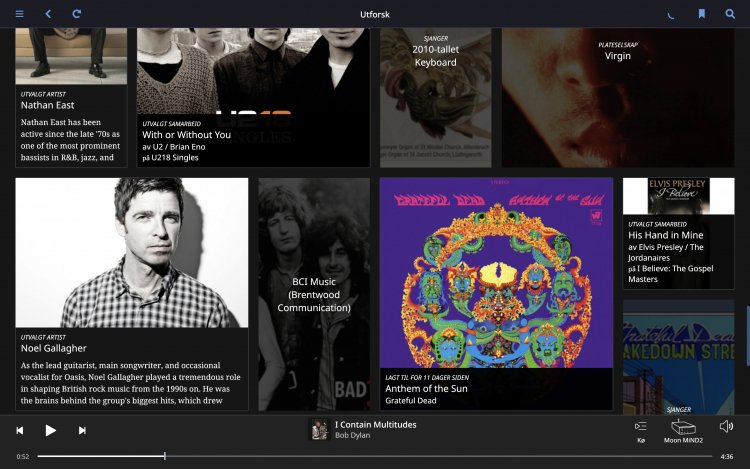Image resolution: width=750 pixels, height=469 pixels.
Task: Open the Noel Gallagher featured artist card
Action: pos(131,290)
